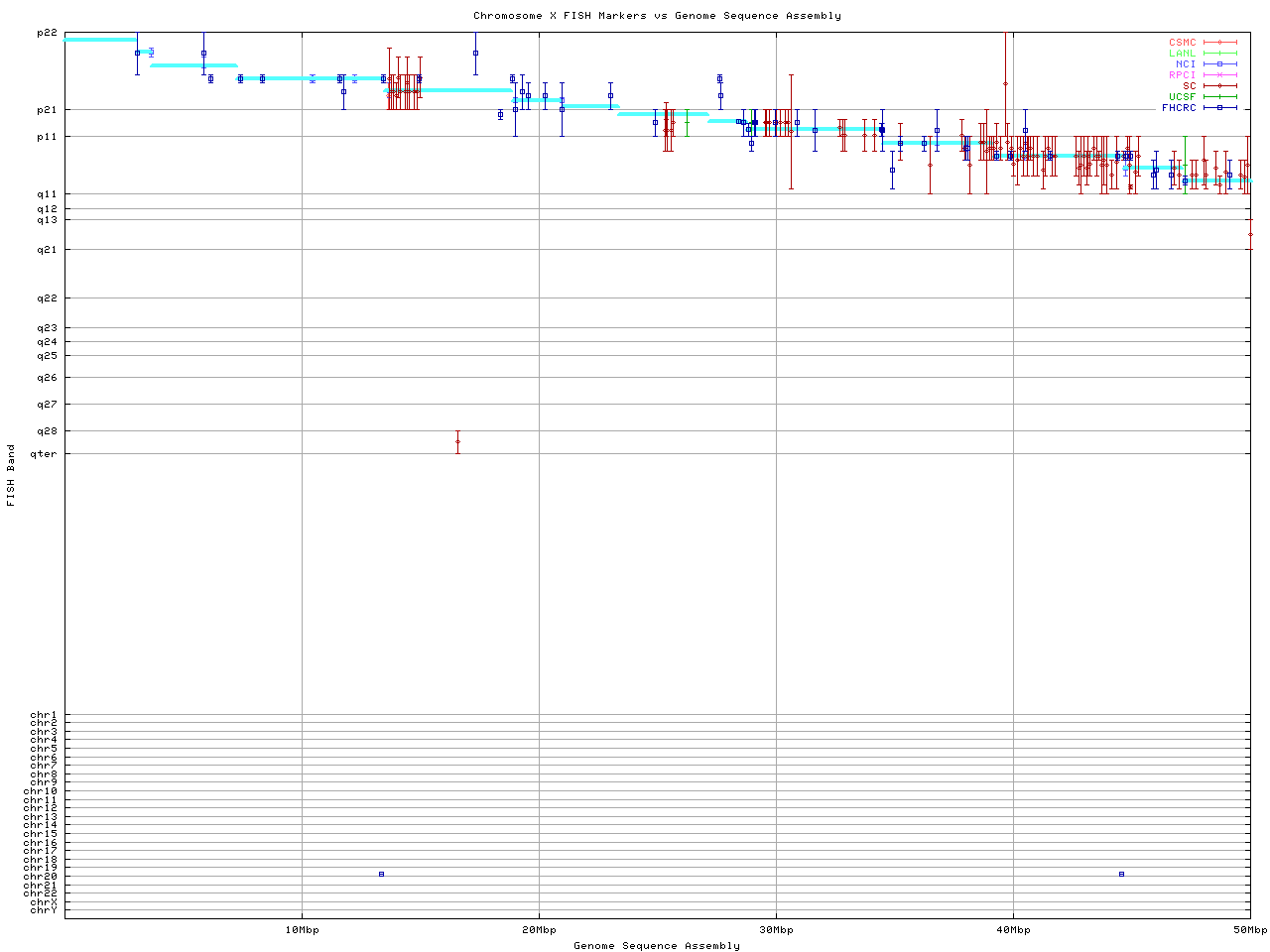1270x952 pixels.
Task: Click the 10Mbp x-axis tick label
Action: (302, 930)
